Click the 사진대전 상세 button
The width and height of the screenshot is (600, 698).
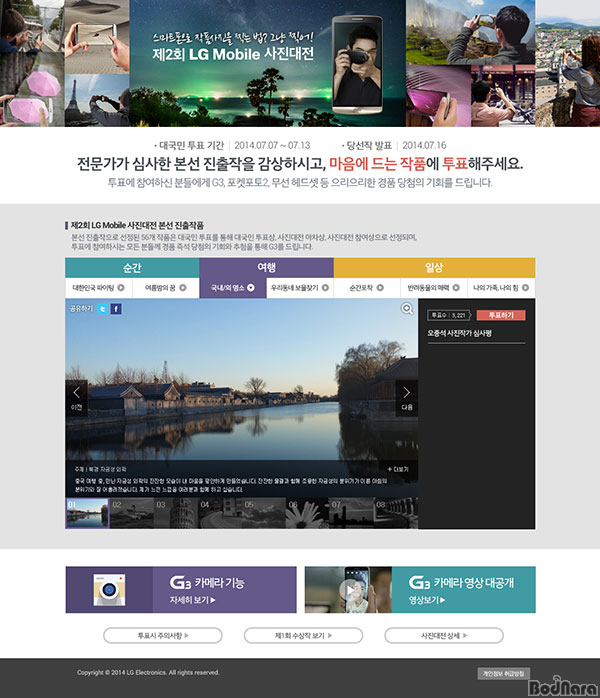[x=444, y=635]
